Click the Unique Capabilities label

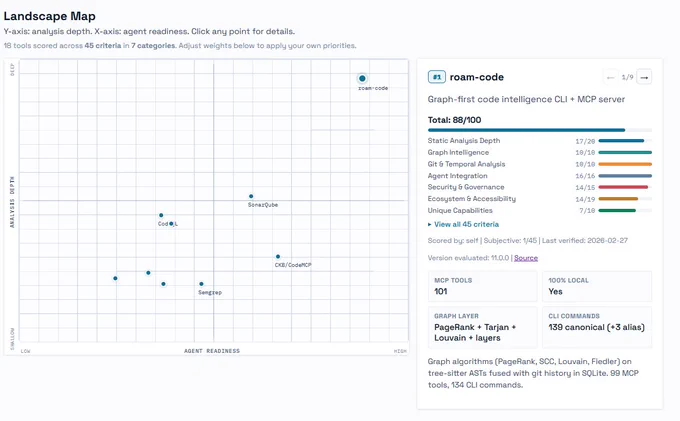click(460, 210)
